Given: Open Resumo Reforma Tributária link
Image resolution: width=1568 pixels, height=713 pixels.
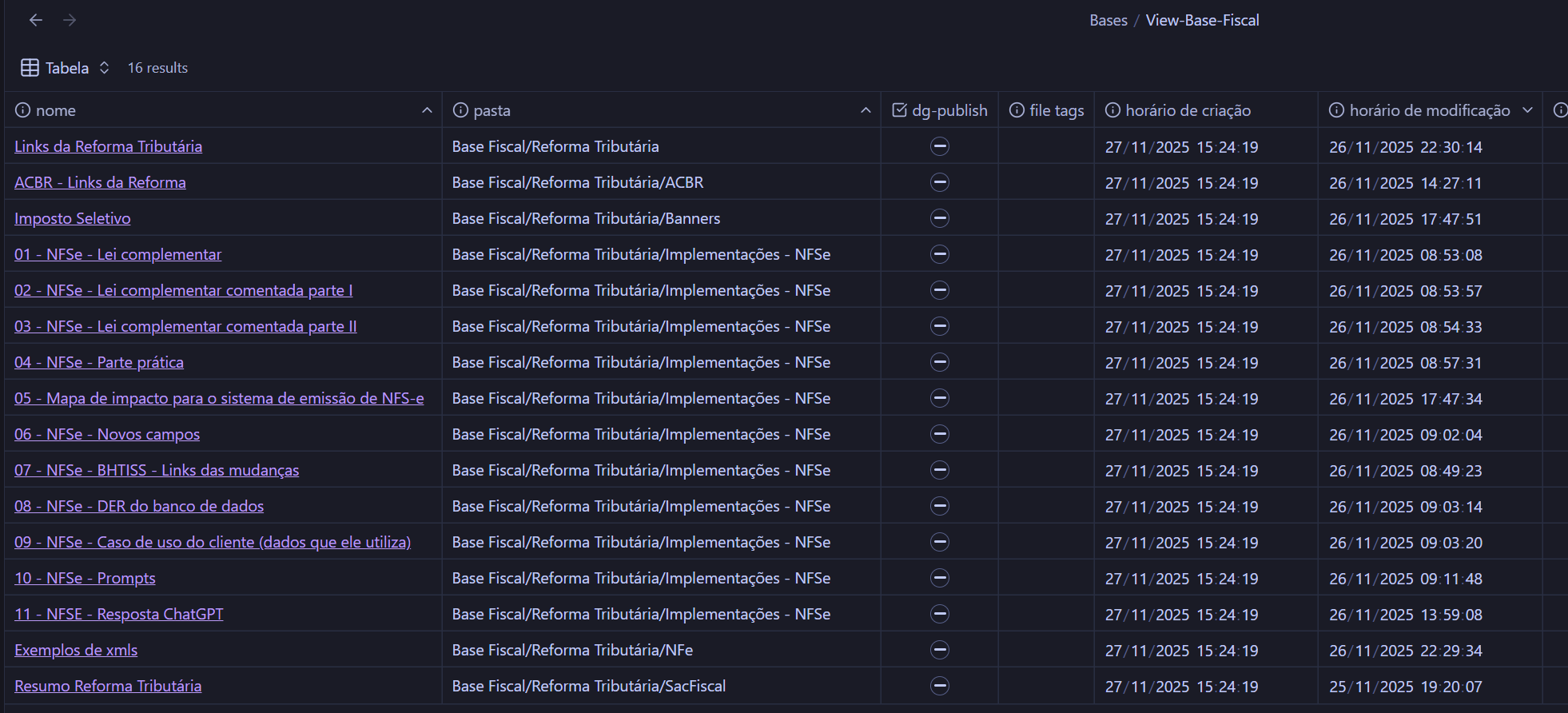Looking at the screenshot, I should coord(108,686).
